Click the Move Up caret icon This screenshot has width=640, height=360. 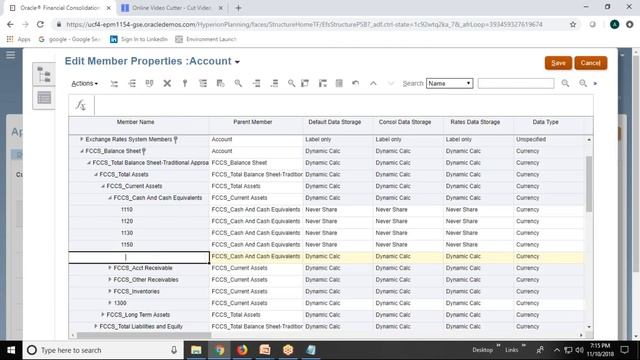tap(373, 83)
